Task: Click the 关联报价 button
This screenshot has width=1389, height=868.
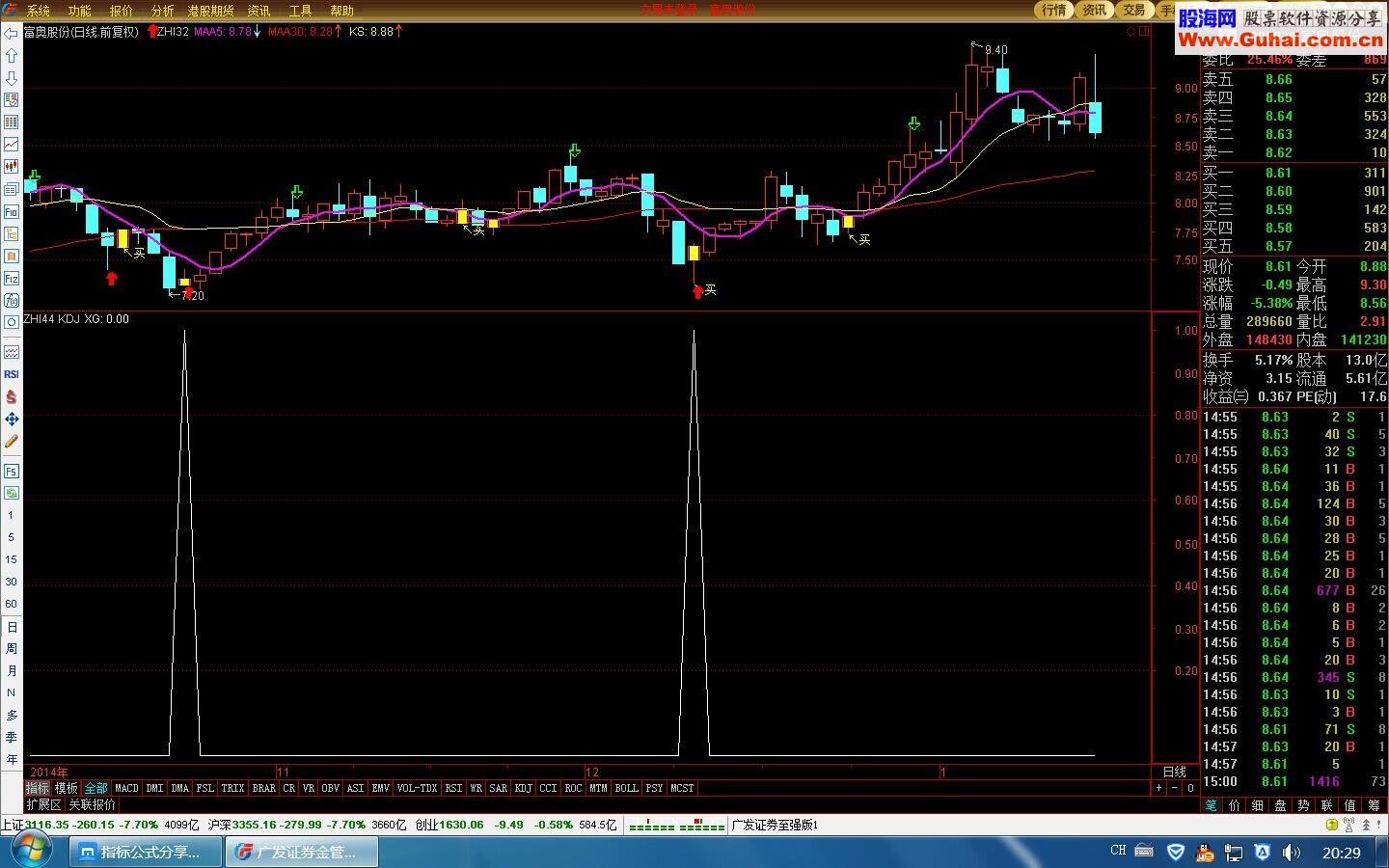Action: coord(93,804)
